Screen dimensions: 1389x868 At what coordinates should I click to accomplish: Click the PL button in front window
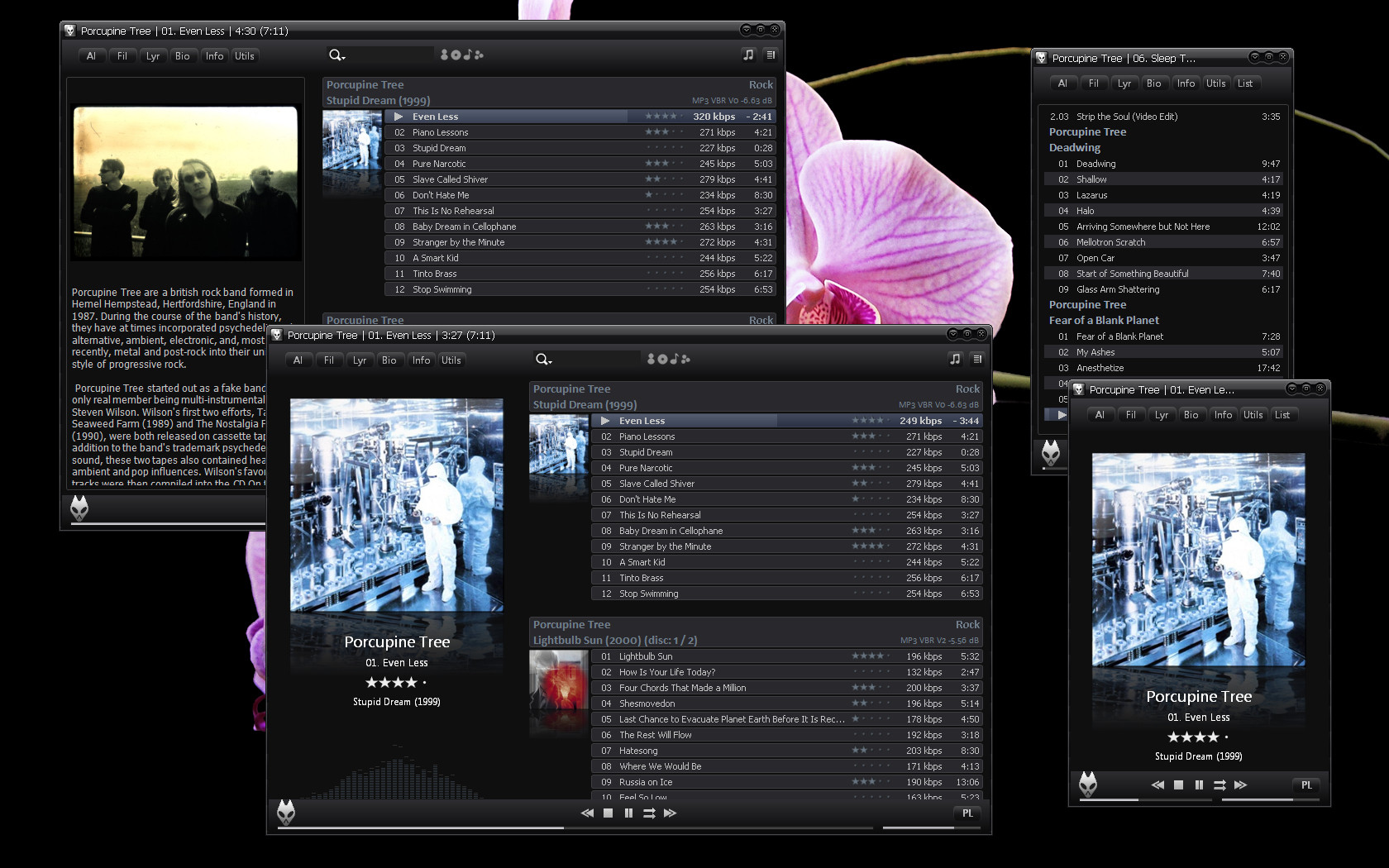point(967,813)
